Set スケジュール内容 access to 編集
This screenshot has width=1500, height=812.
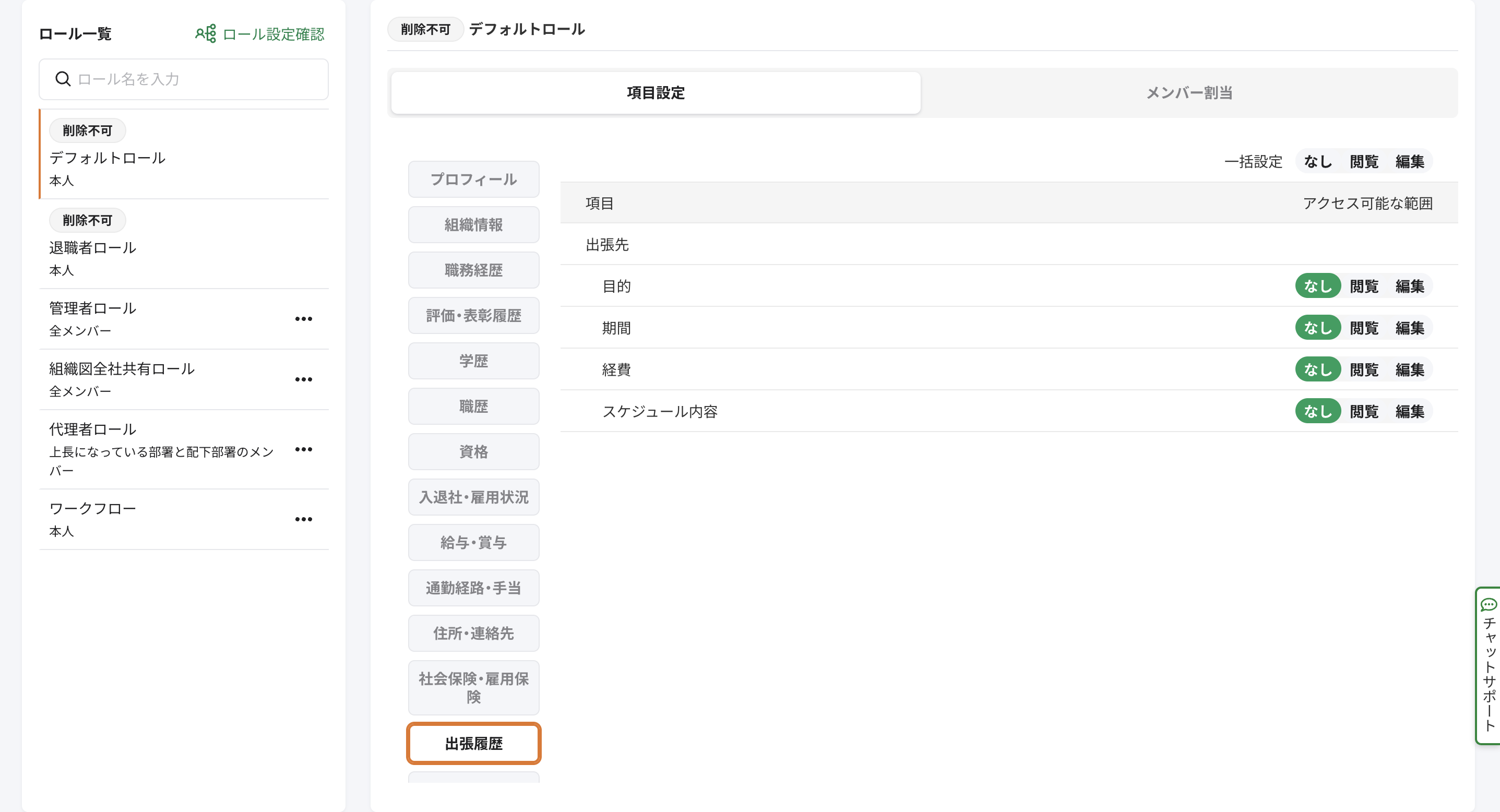[x=1409, y=412]
